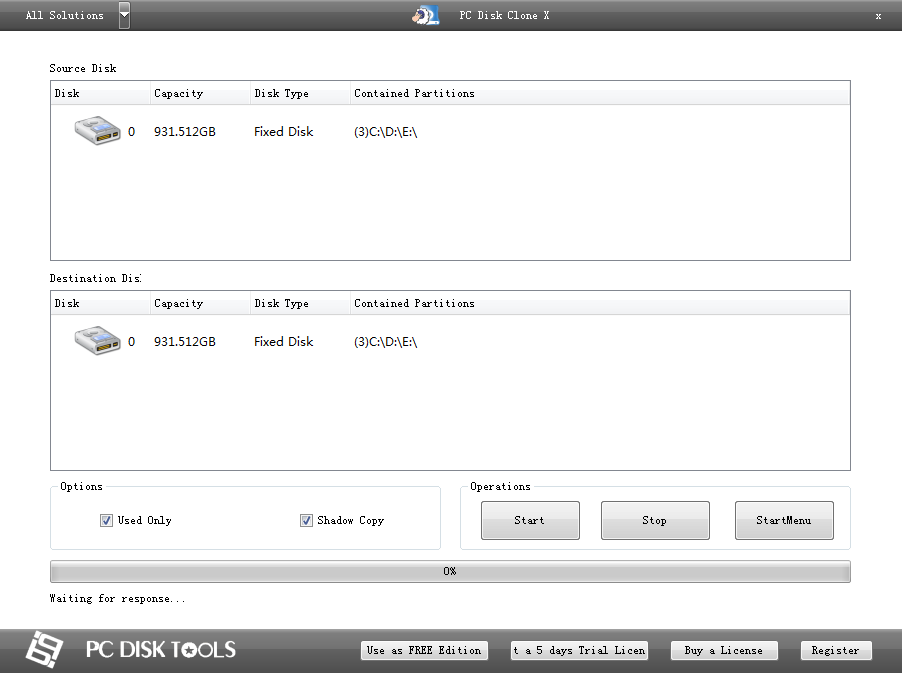Click destination Disk column header
This screenshot has height=673, width=902.
tap(100, 303)
